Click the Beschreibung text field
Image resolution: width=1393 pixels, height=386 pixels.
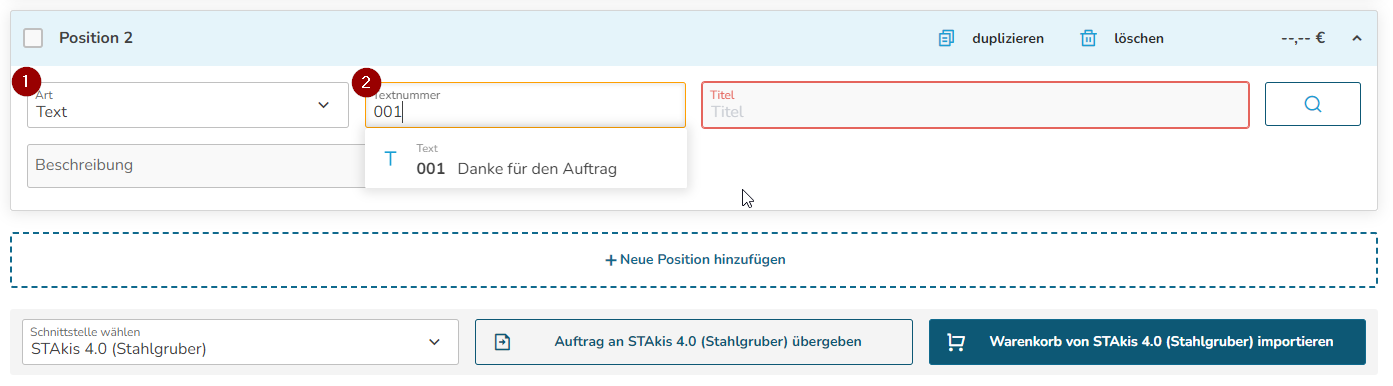[196, 166]
